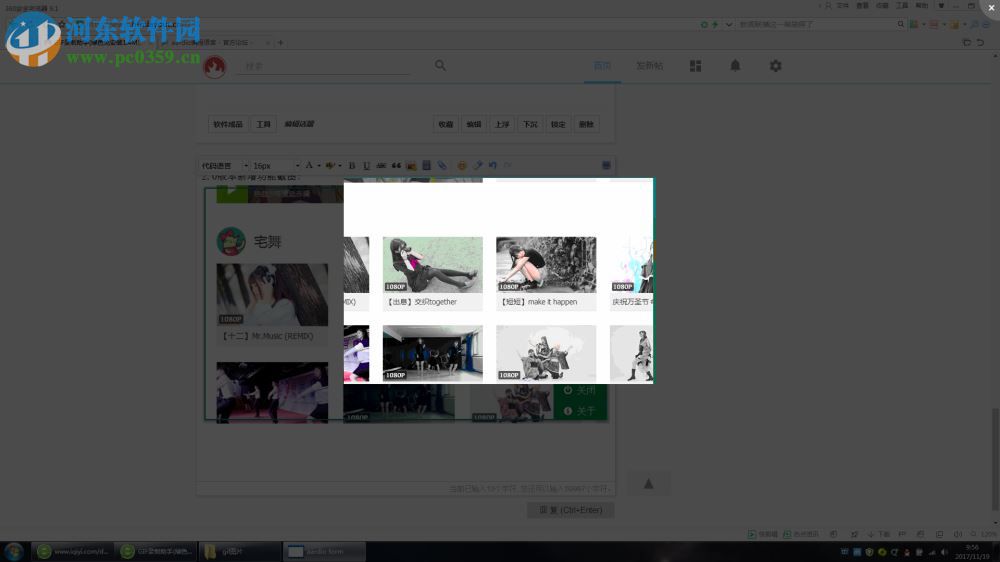Click the dance studio group thumbnail
This screenshot has width=1000, height=562.
point(432,353)
